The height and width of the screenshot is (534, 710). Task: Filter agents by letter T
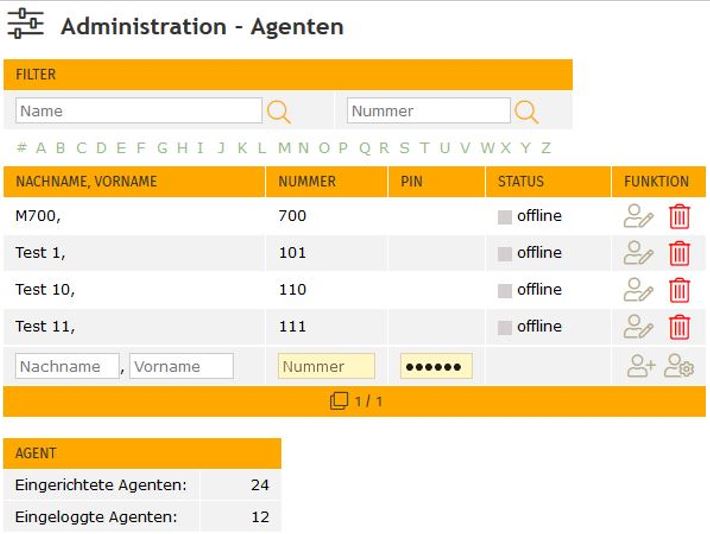[424, 148]
